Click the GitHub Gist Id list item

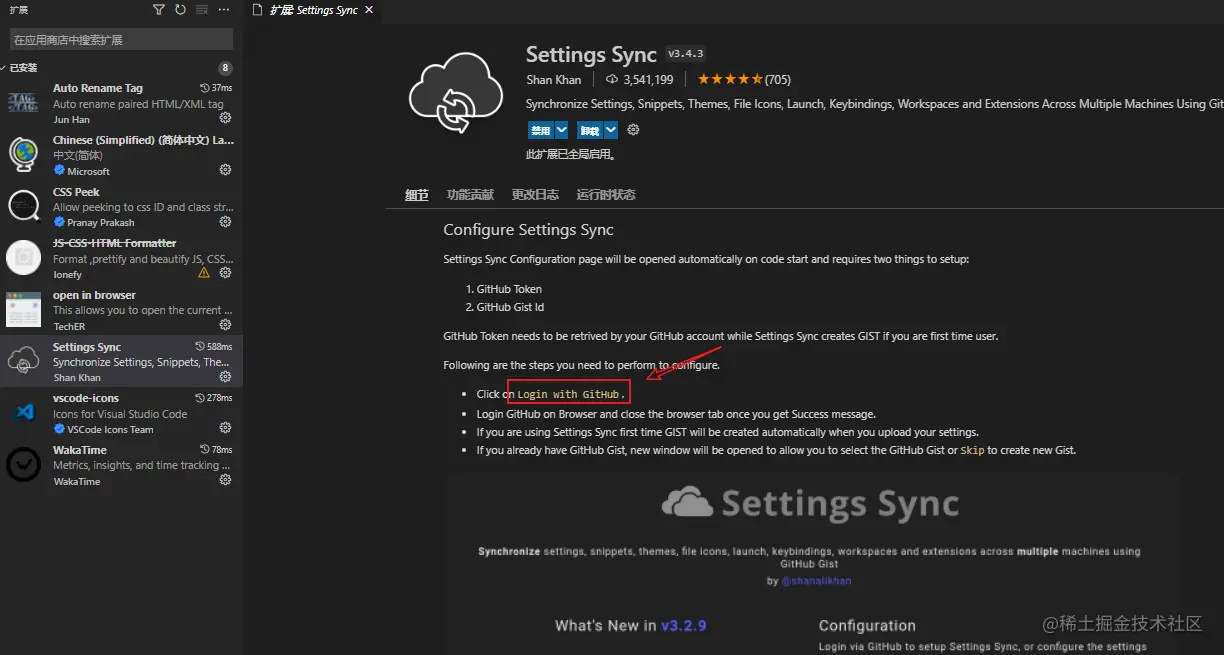click(510, 307)
